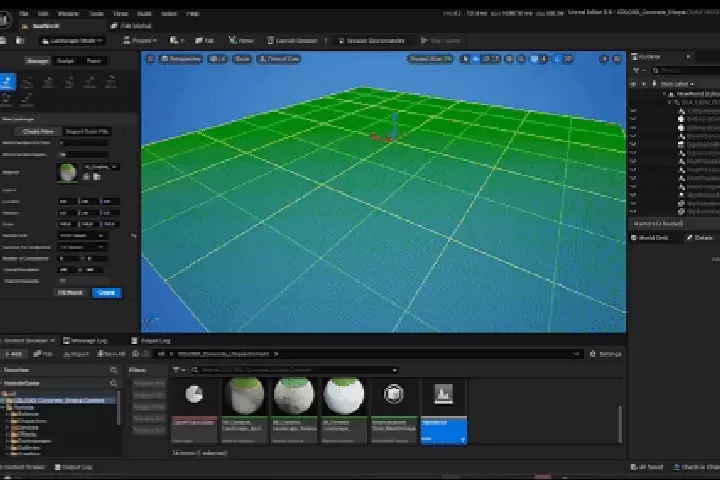Click the Outliner search field

[687, 70]
